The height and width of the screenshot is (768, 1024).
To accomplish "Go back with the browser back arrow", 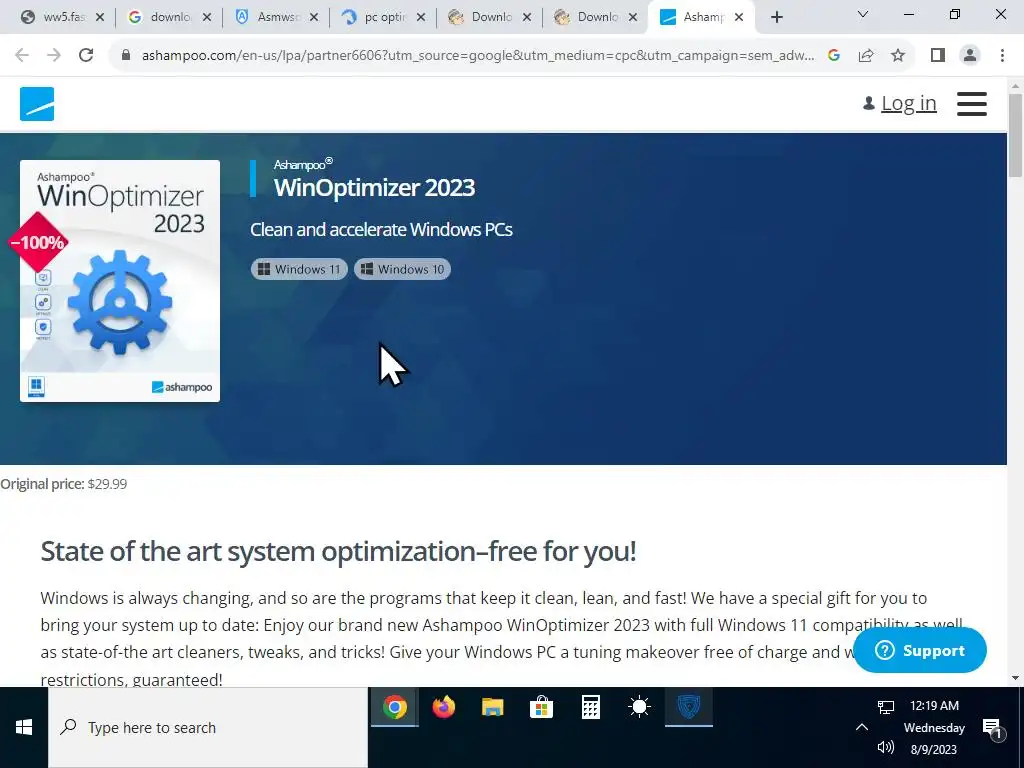I will pos(22,55).
